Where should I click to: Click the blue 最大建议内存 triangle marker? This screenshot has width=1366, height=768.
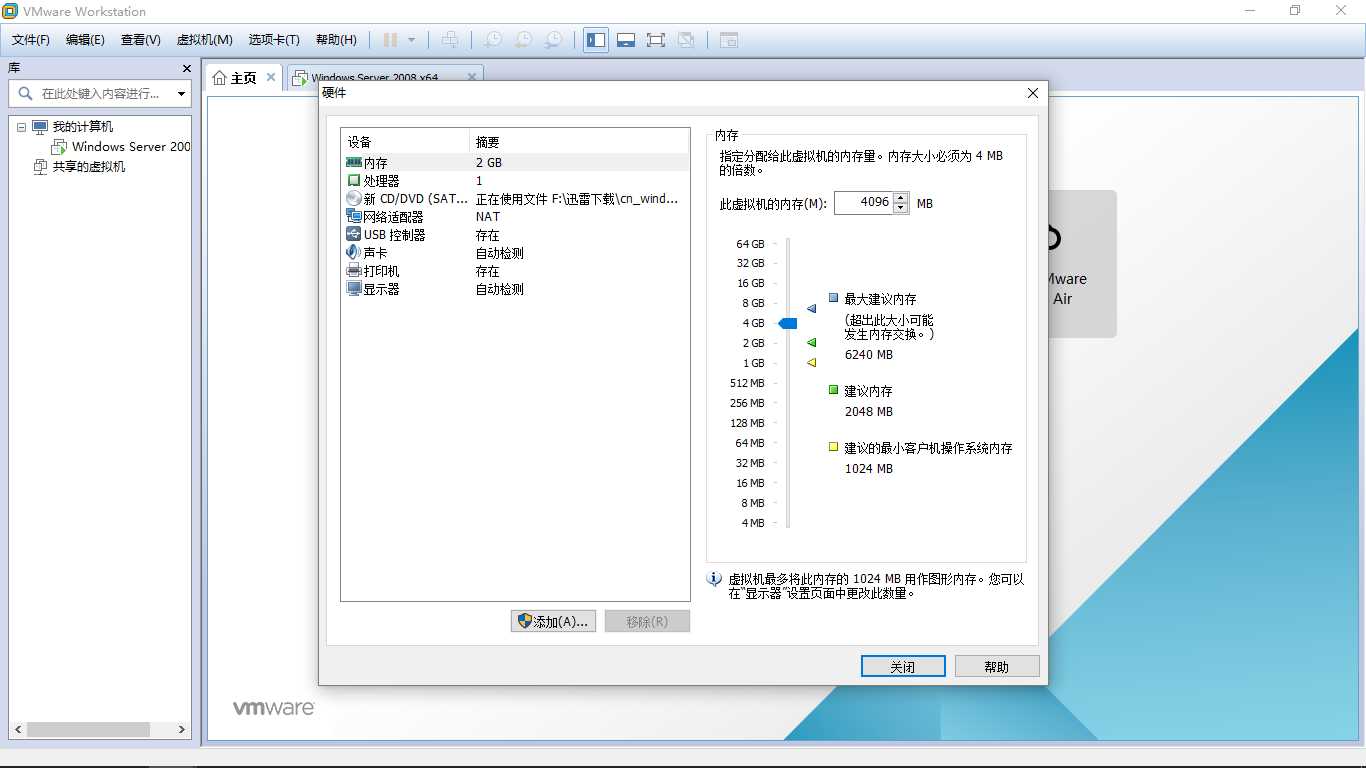click(x=811, y=309)
